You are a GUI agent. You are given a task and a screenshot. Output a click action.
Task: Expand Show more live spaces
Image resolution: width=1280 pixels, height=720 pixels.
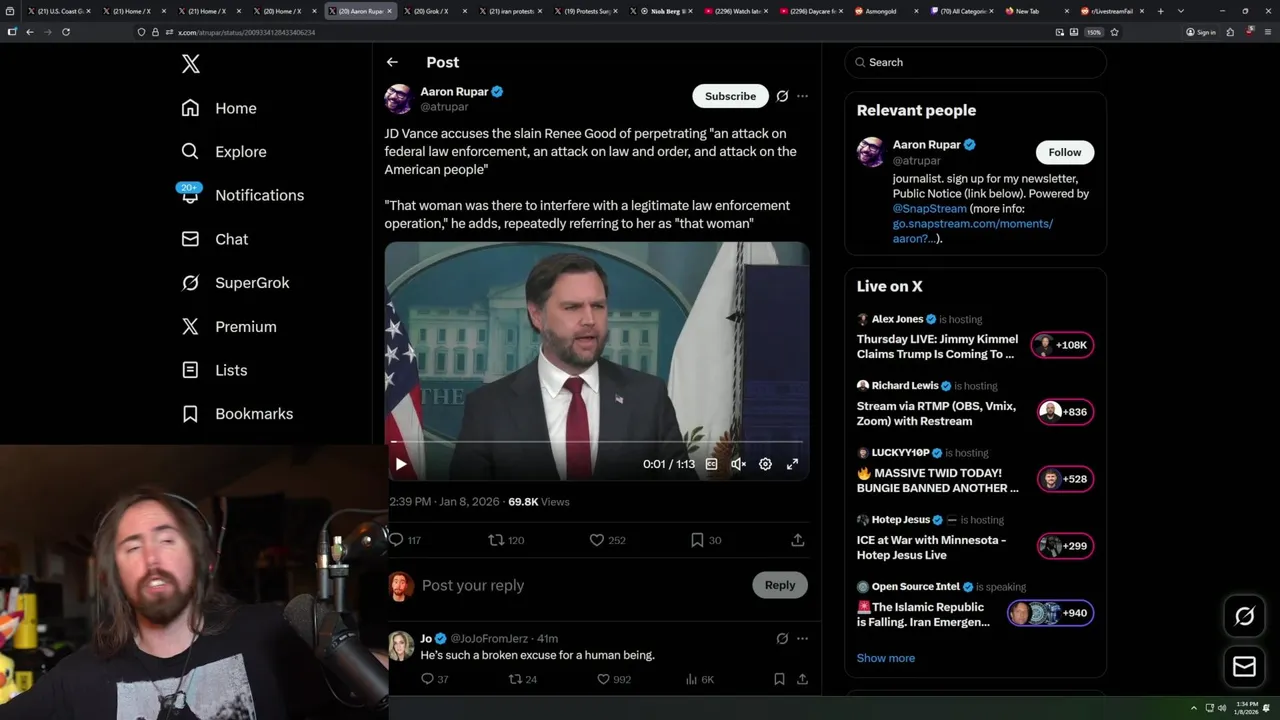click(x=885, y=658)
